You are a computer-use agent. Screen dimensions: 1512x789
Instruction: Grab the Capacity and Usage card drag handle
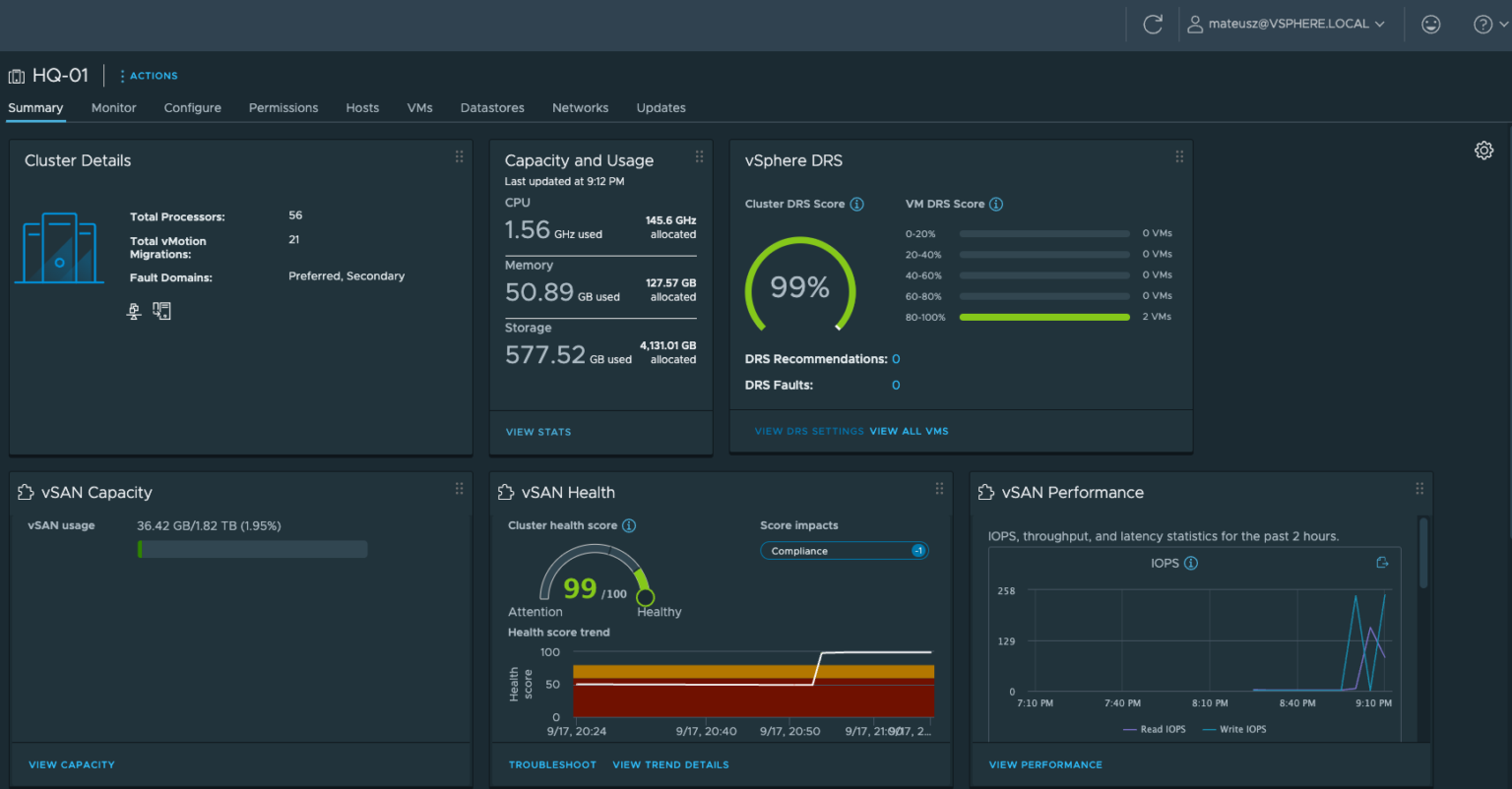699,156
